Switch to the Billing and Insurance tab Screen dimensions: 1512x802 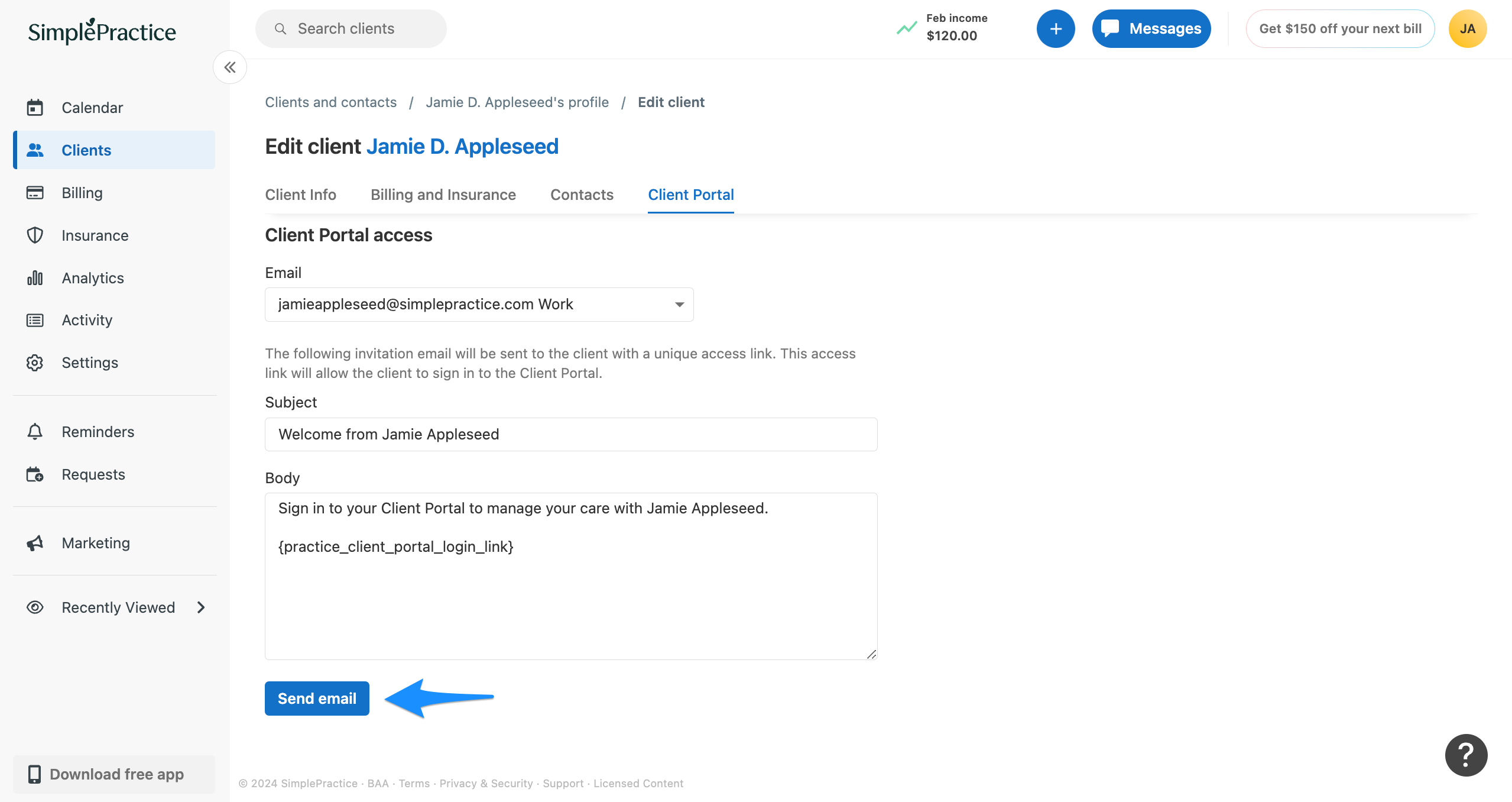(443, 195)
